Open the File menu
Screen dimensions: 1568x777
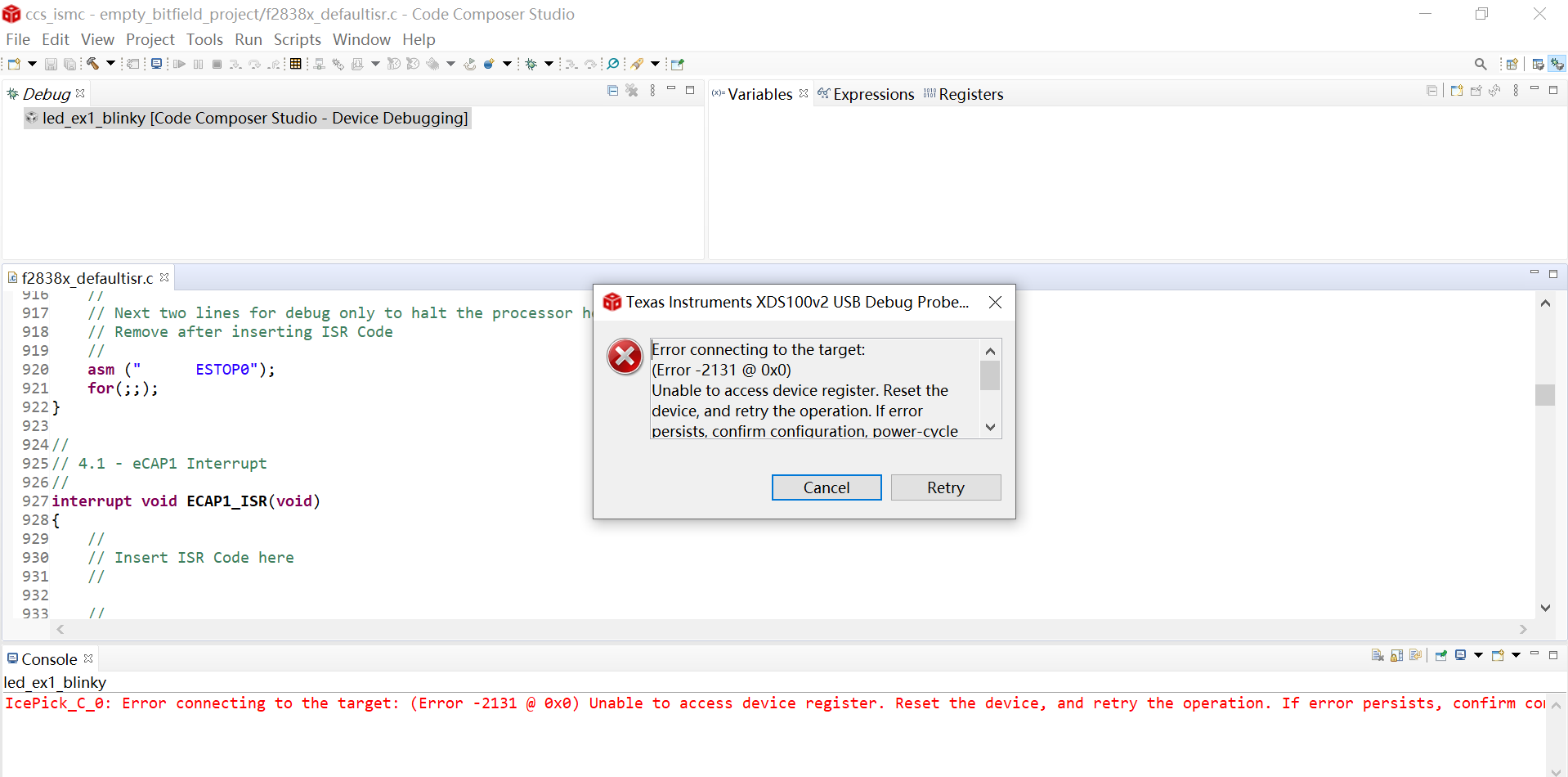click(18, 39)
